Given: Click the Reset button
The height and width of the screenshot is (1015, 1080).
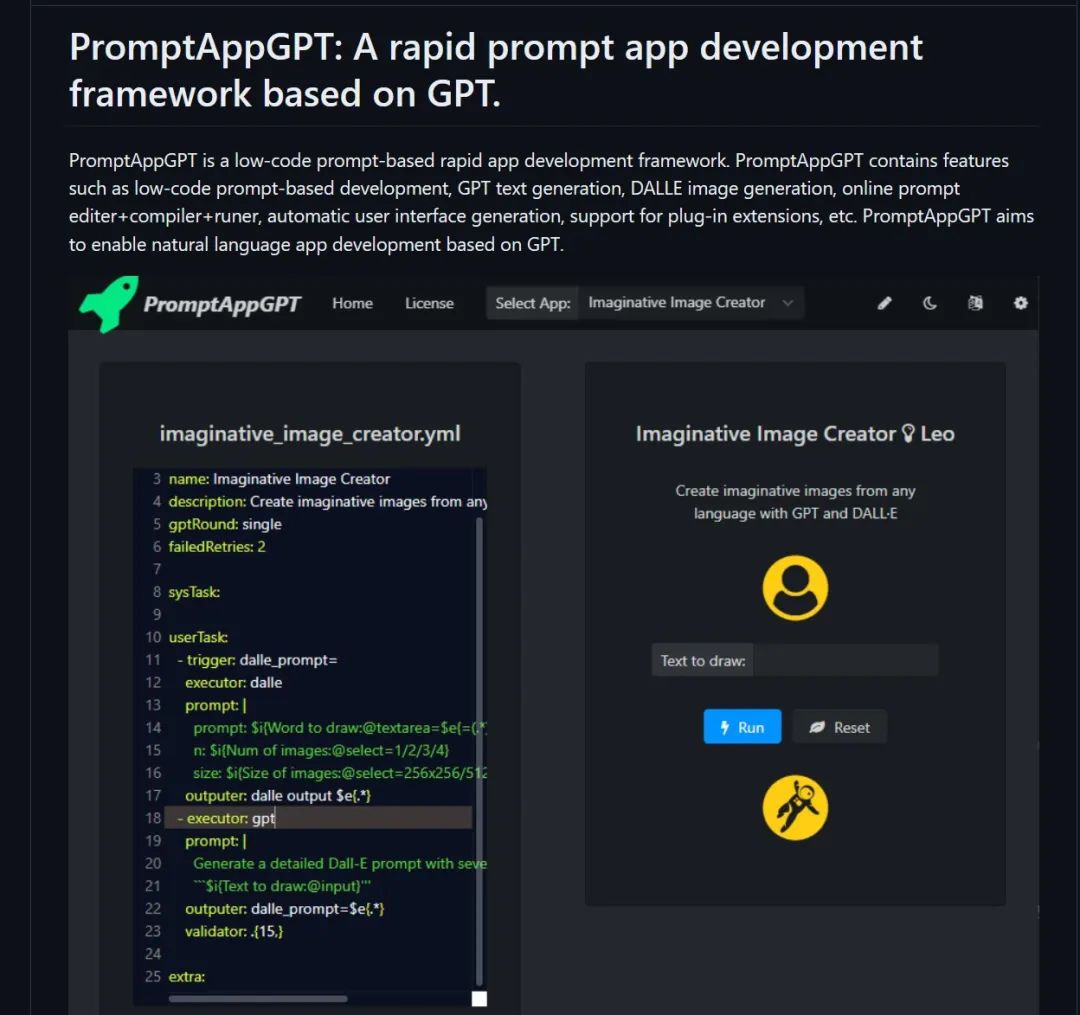Looking at the screenshot, I should (x=840, y=727).
